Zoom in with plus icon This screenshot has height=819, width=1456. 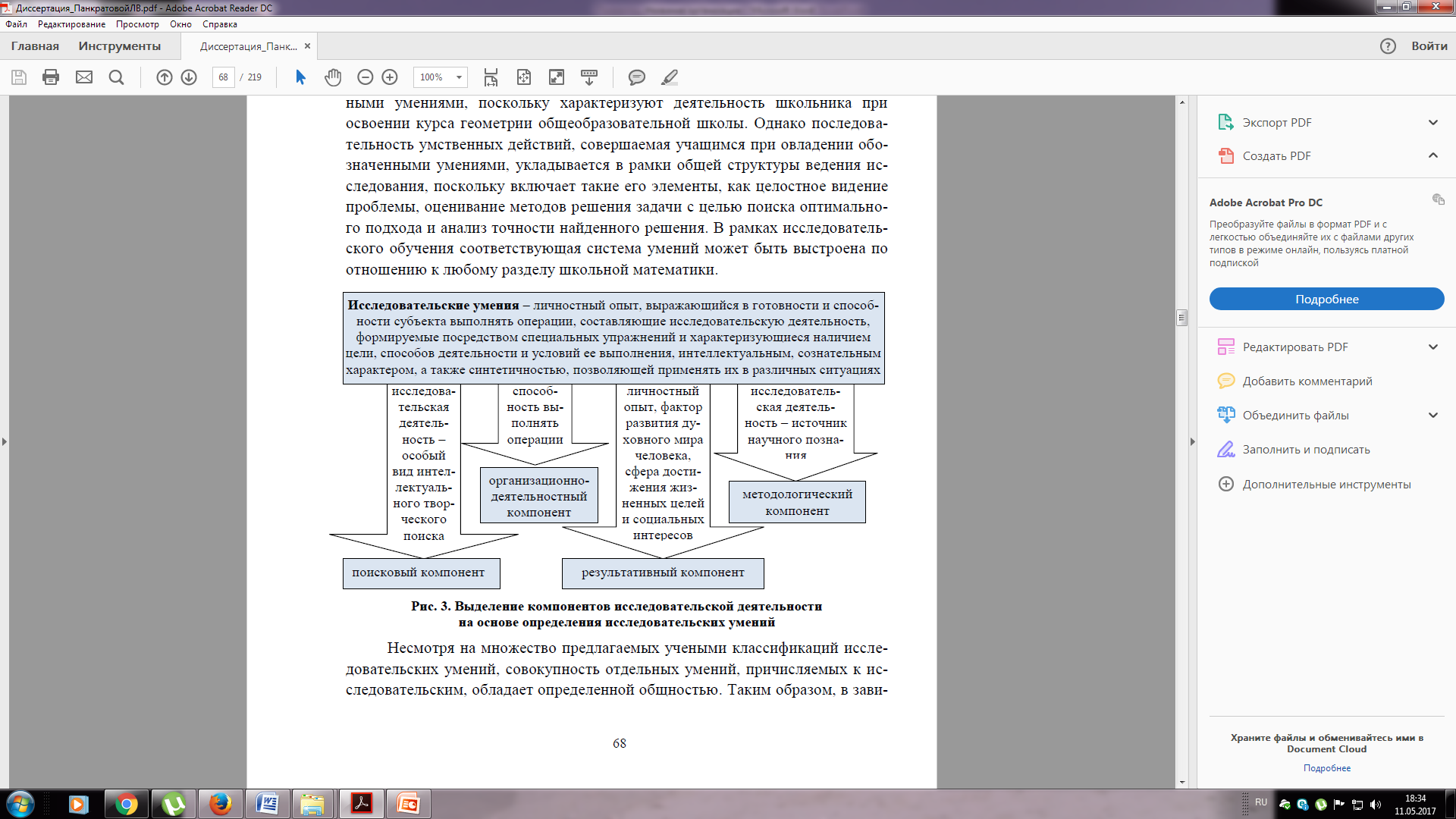click(x=390, y=77)
